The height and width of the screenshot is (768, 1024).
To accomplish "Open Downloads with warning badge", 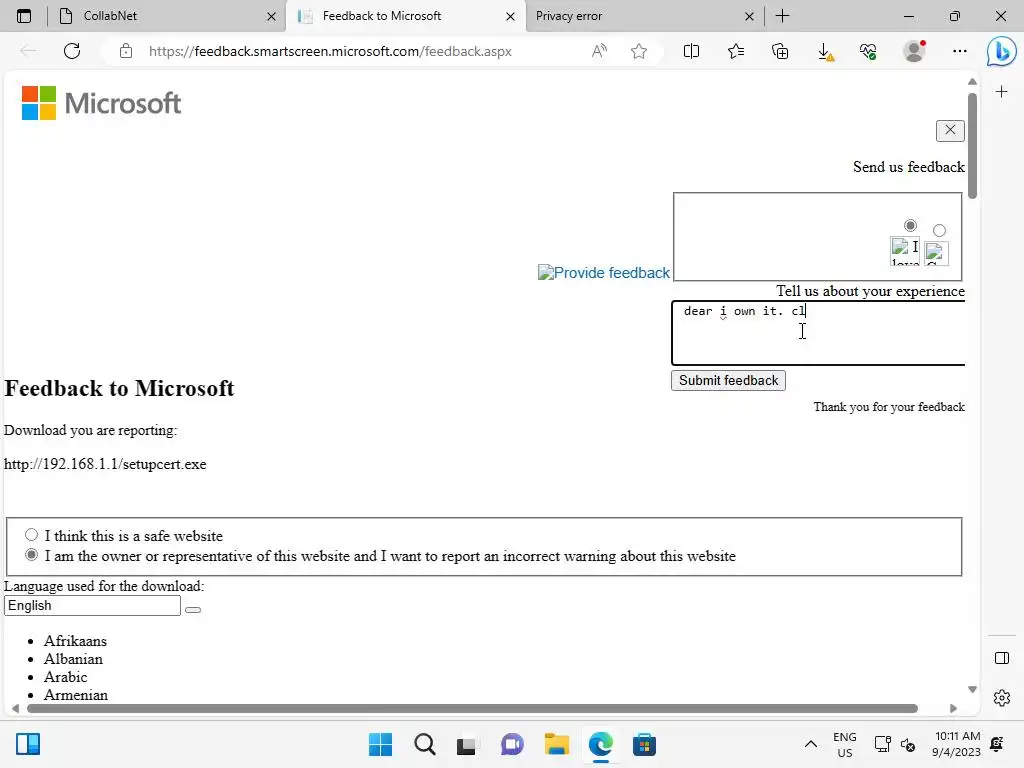I will pos(825,51).
